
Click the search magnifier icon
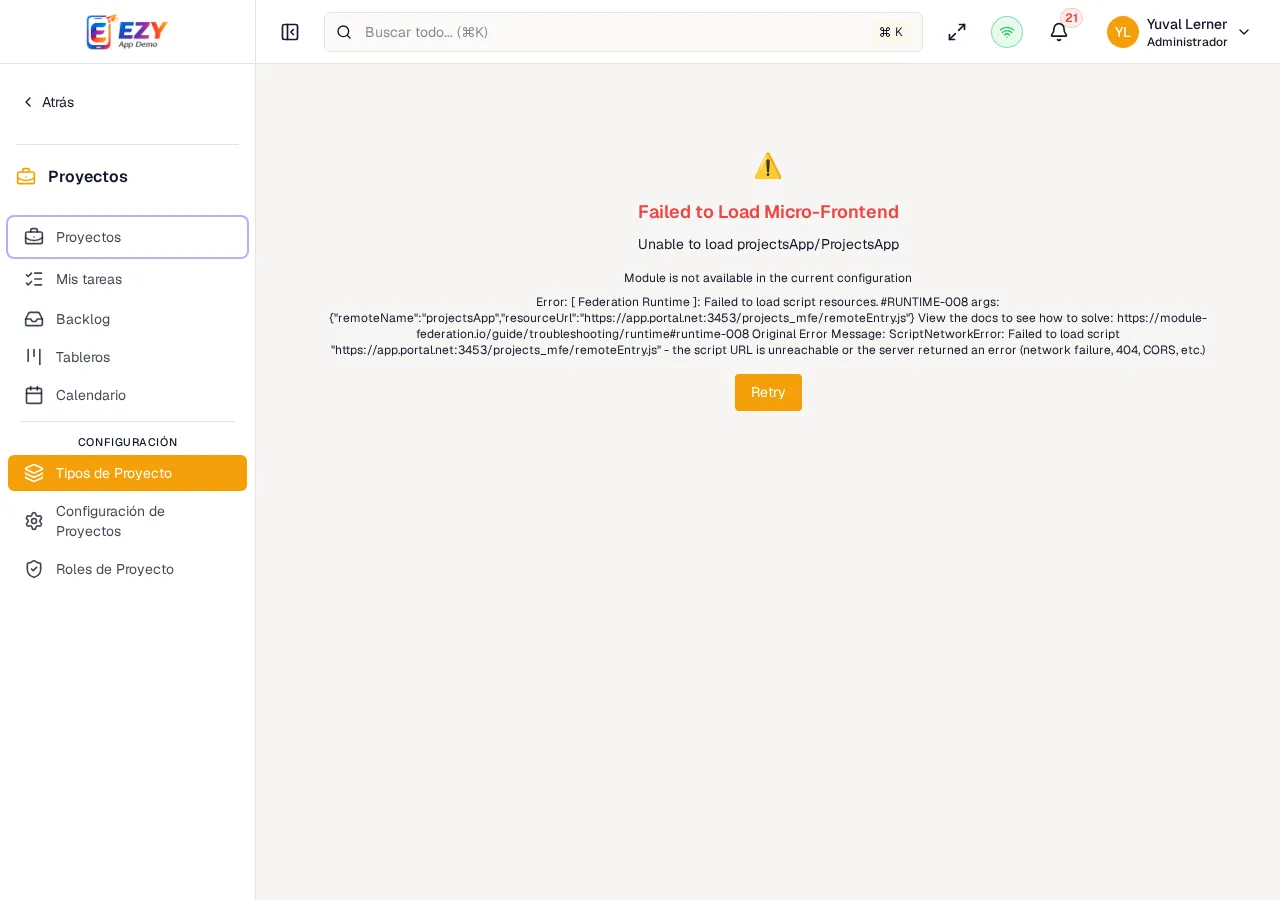coord(344,32)
